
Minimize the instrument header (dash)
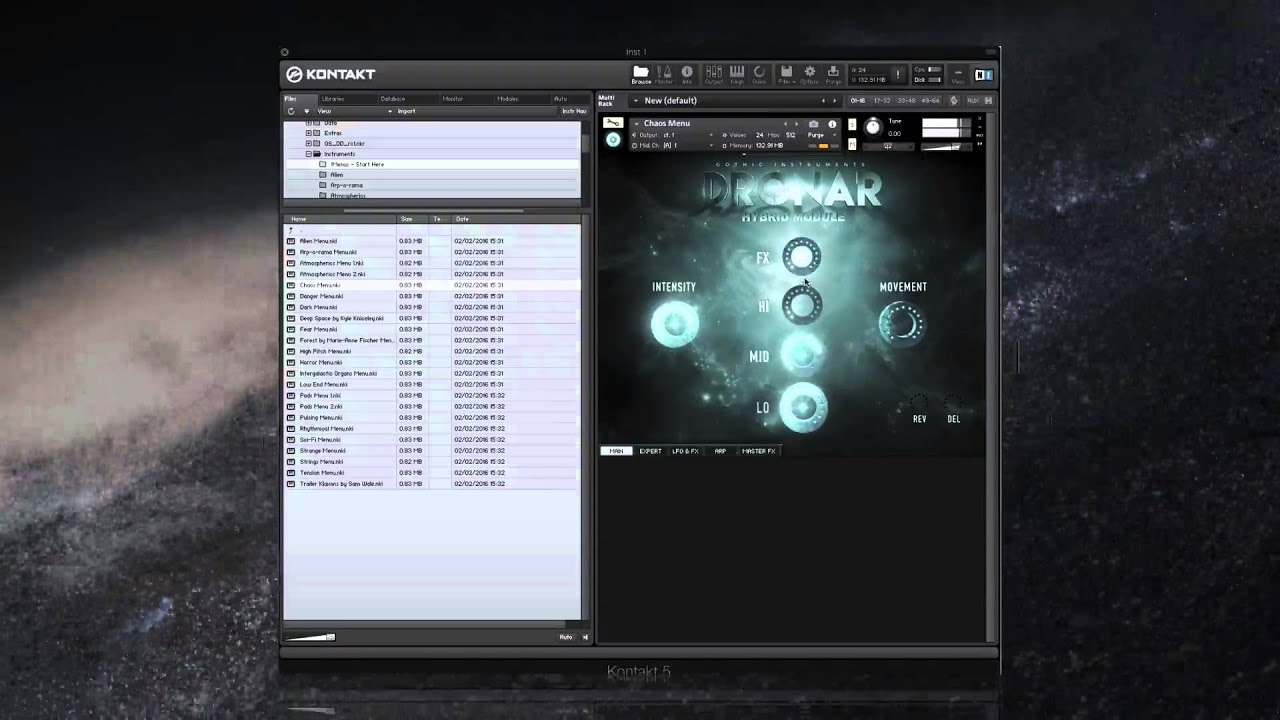click(x=980, y=127)
